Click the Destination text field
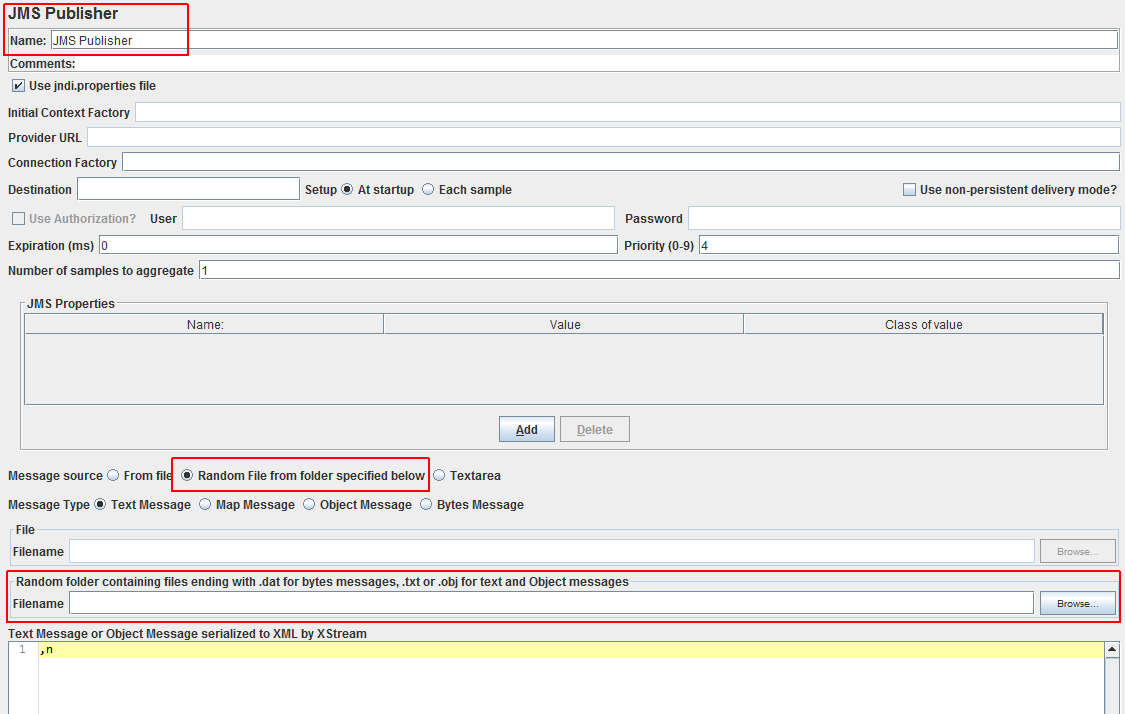The width and height of the screenshot is (1125, 714). click(x=188, y=189)
